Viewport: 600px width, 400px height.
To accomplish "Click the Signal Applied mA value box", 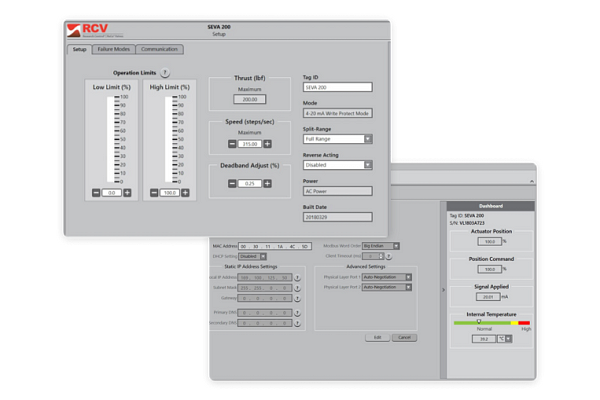I will 488,297.
